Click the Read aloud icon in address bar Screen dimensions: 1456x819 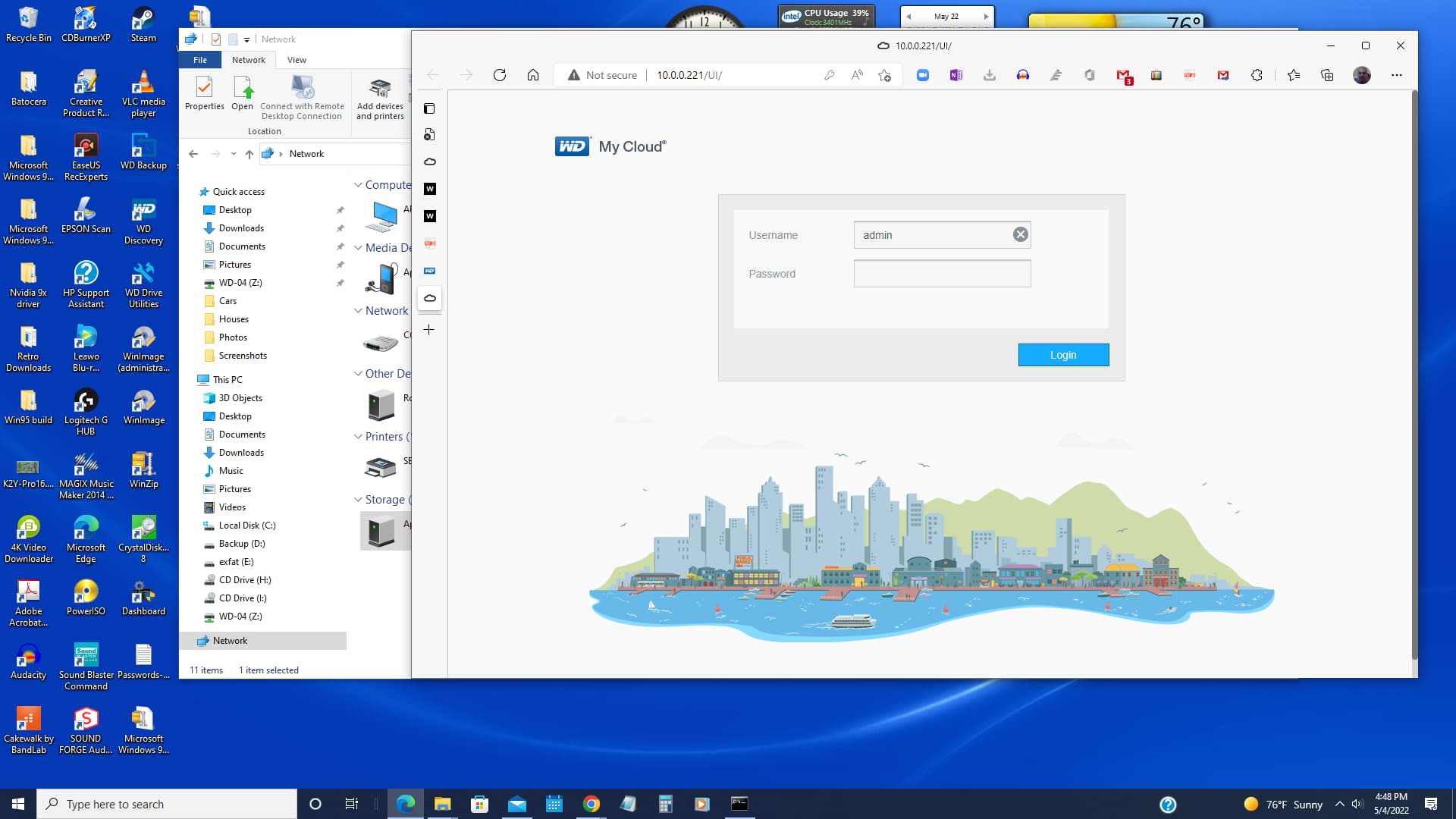click(857, 75)
